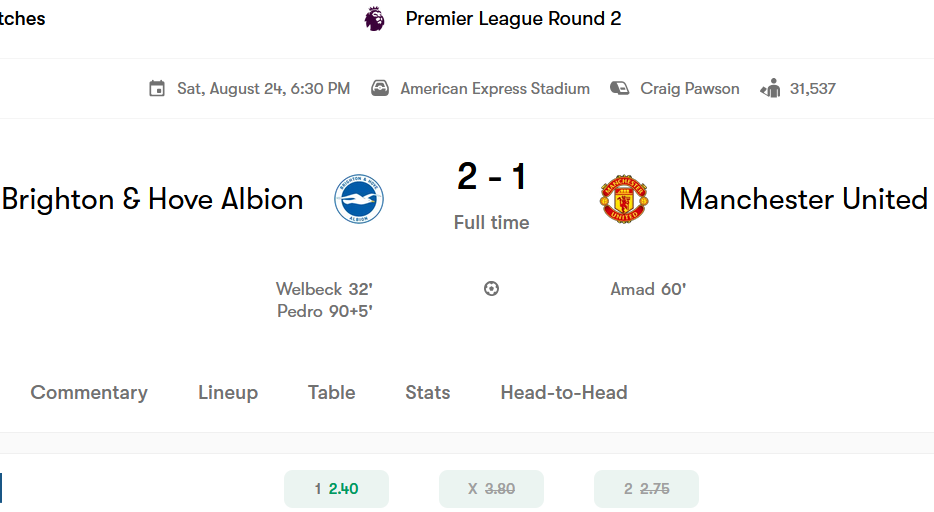Click the football goal icon between scorers
Image resolution: width=934 pixels, height=512 pixels.
tap(491, 289)
